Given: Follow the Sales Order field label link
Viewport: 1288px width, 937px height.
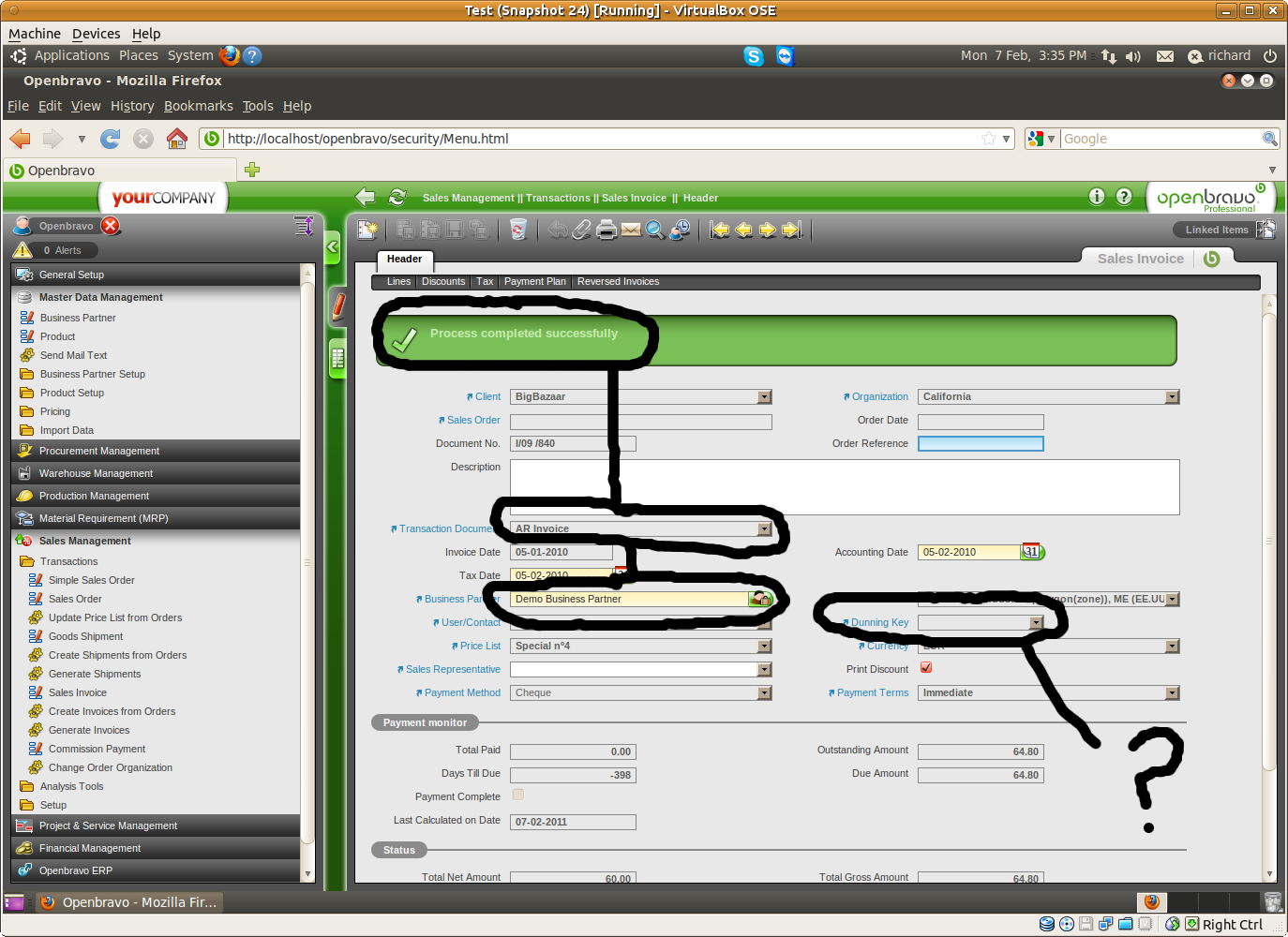Looking at the screenshot, I should 473,421.
